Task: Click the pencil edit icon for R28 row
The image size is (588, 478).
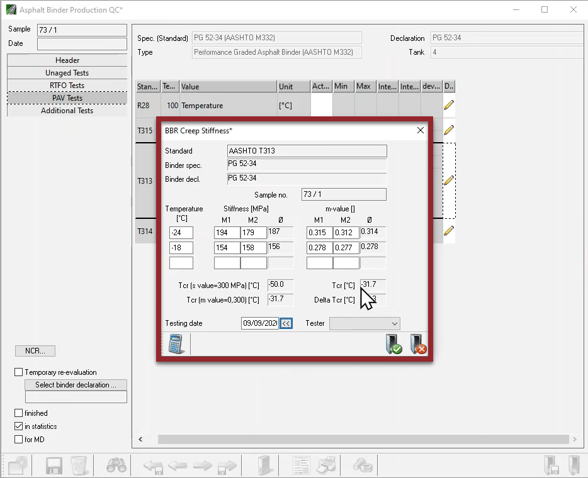Action: (x=449, y=105)
